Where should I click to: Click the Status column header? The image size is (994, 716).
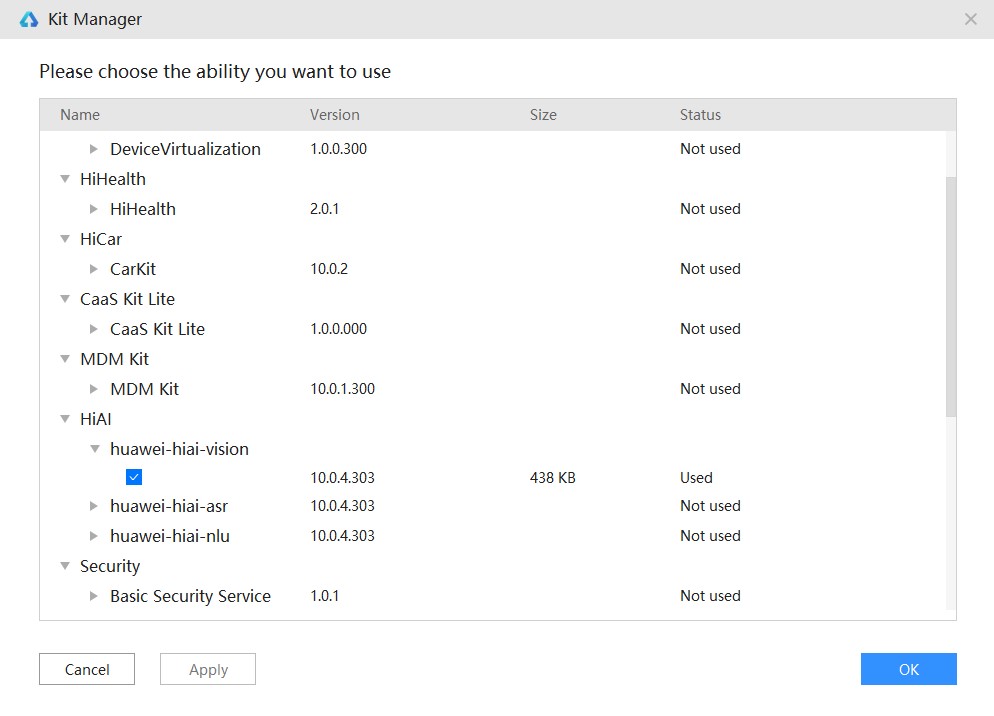pos(700,115)
